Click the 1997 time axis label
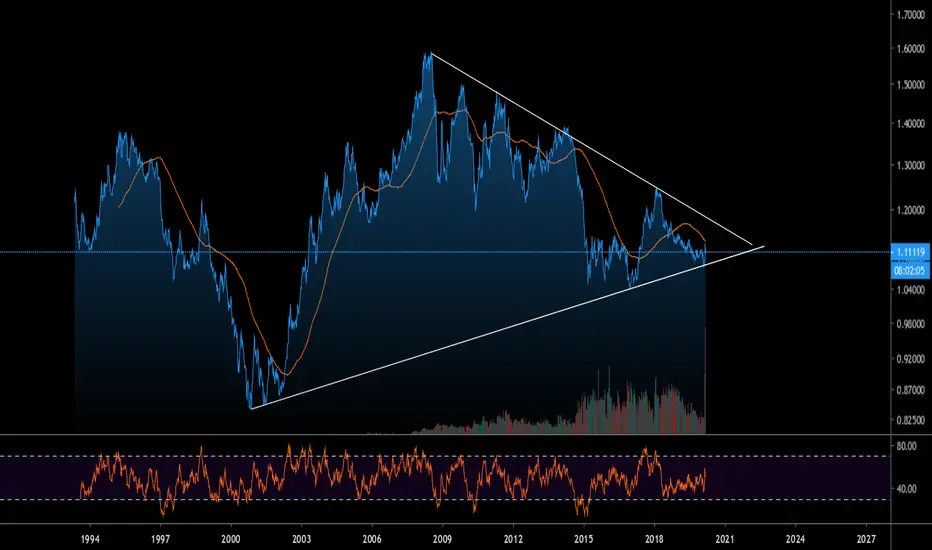The image size is (932, 550). [x=160, y=539]
